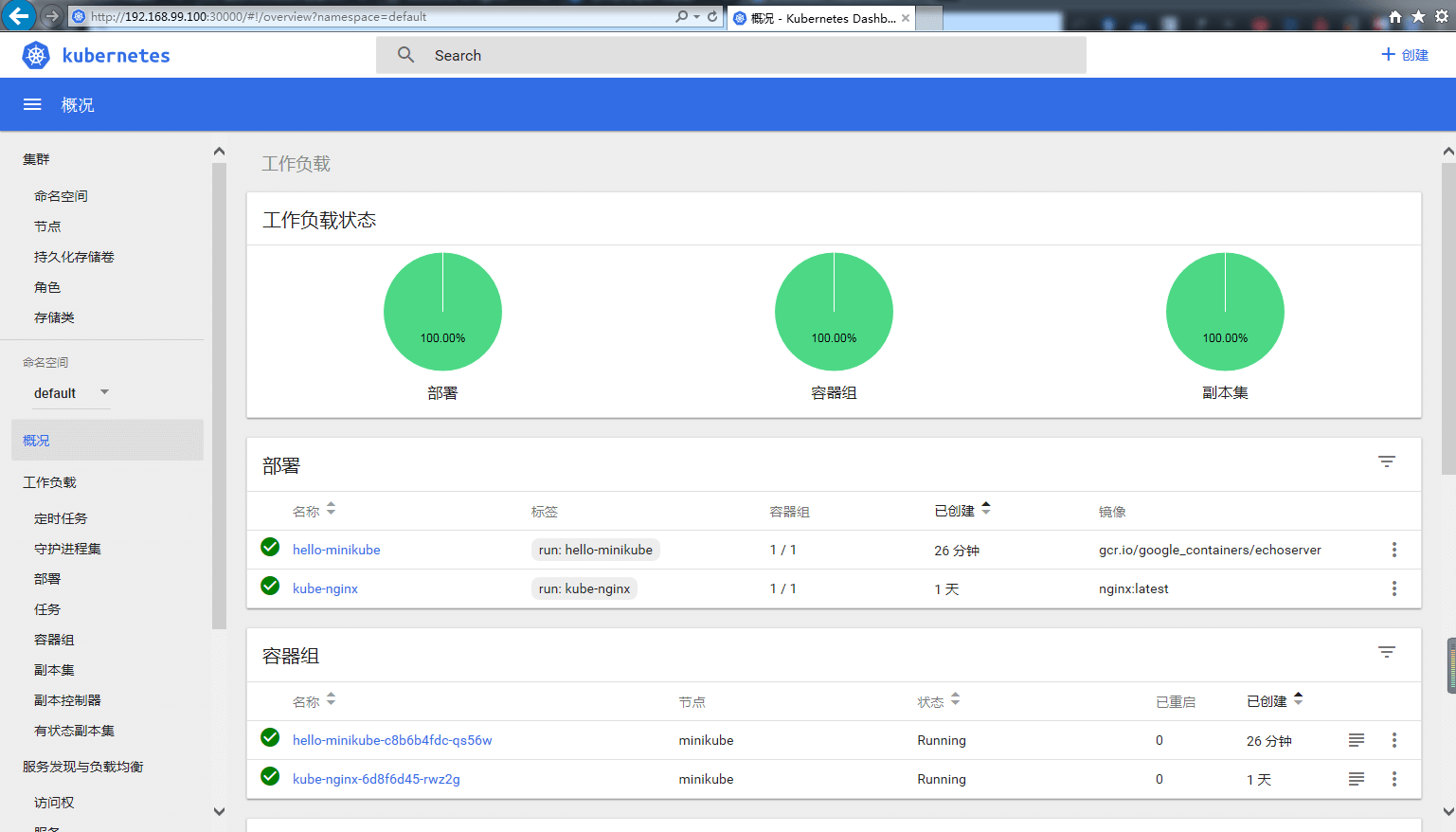Image resolution: width=1456 pixels, height=832 pixels.
Task: Open actions menu for kube-nginx deployment
Action: [x=1393, y=588]
